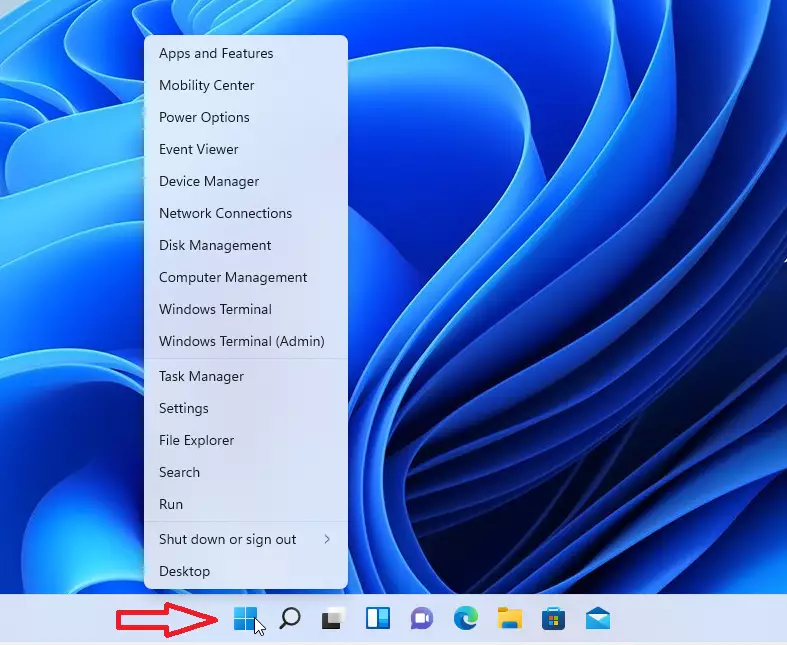Screen dimensions: 787x645
Task: Open Power Options
Action: tap(246, 117)
